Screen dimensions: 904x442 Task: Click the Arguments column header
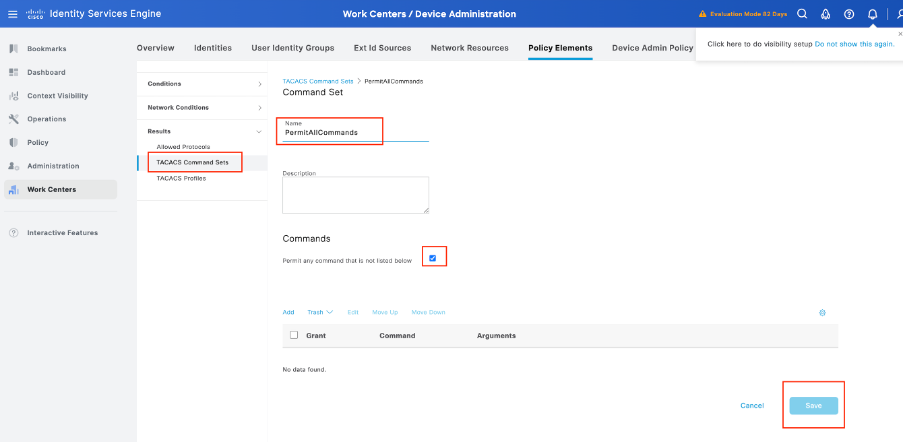click(x=496, y=335)
